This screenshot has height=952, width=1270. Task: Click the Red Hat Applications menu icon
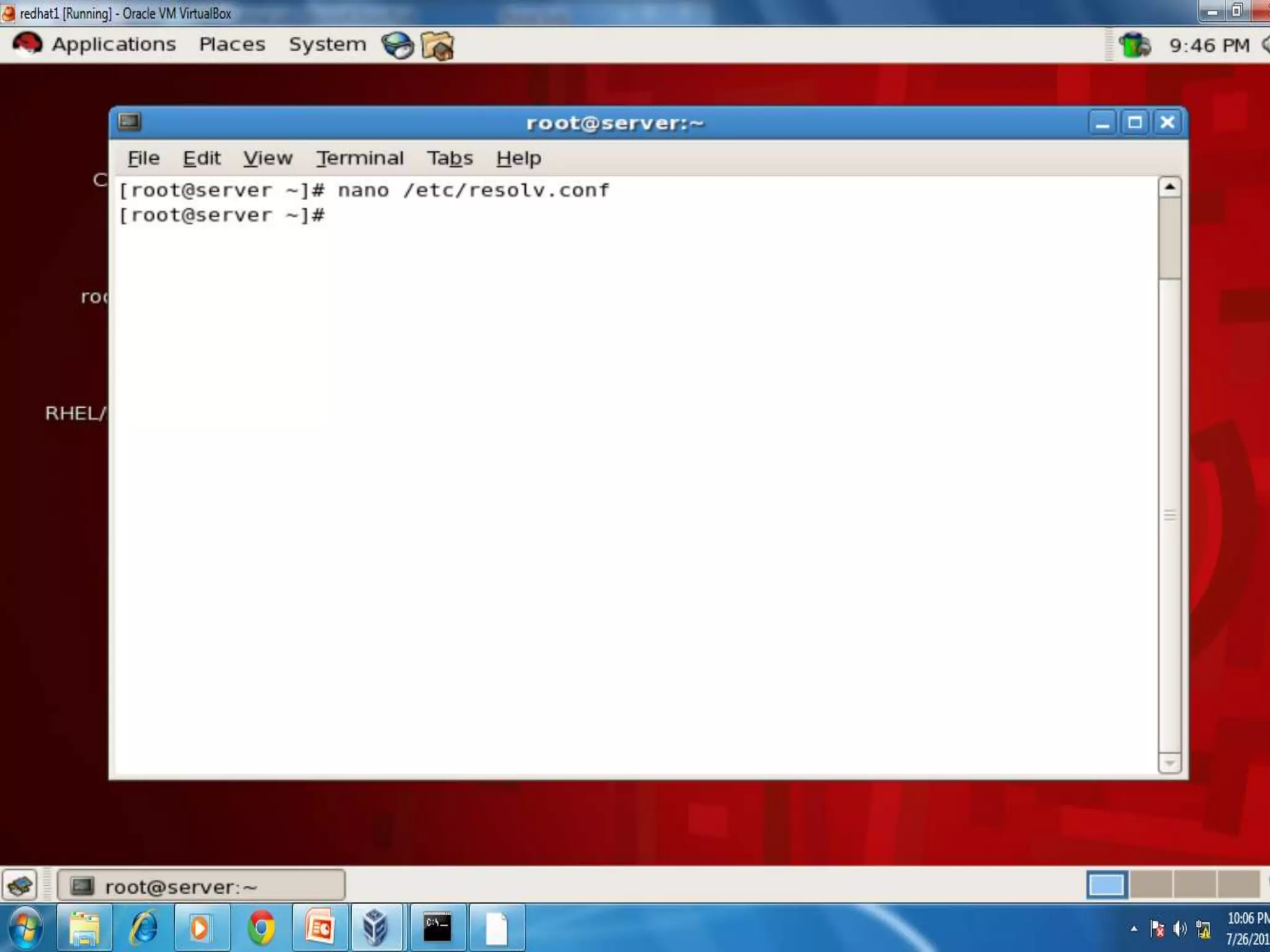coord(27,45)
